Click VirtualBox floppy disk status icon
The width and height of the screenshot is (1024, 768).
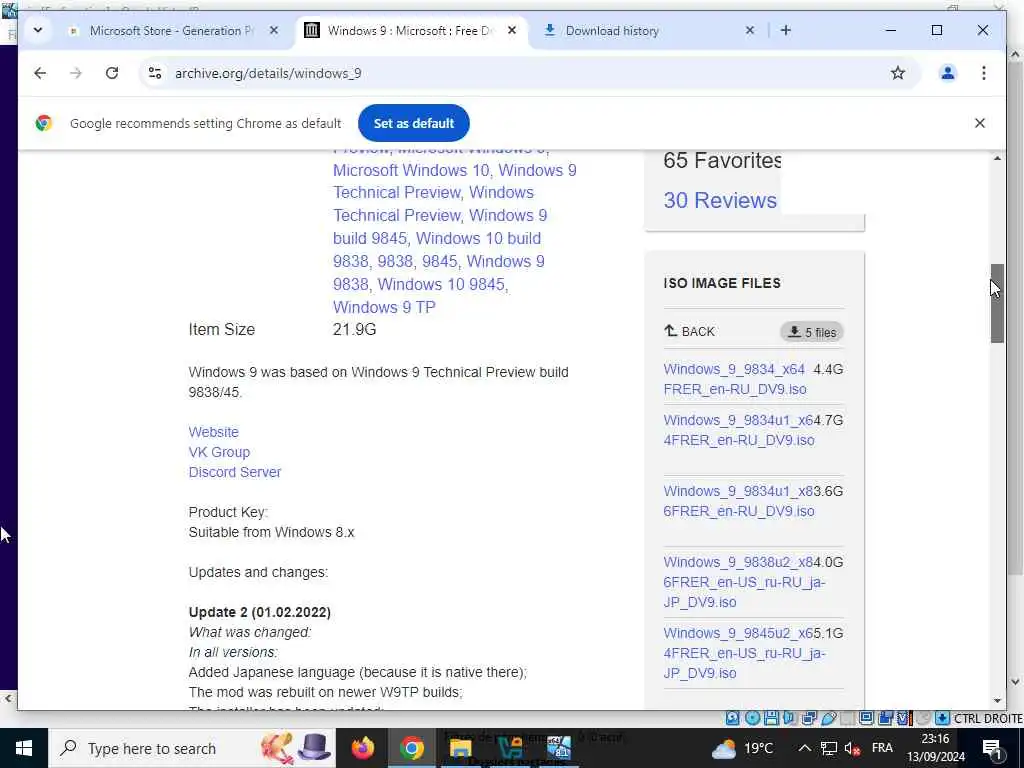coord(771,718)
